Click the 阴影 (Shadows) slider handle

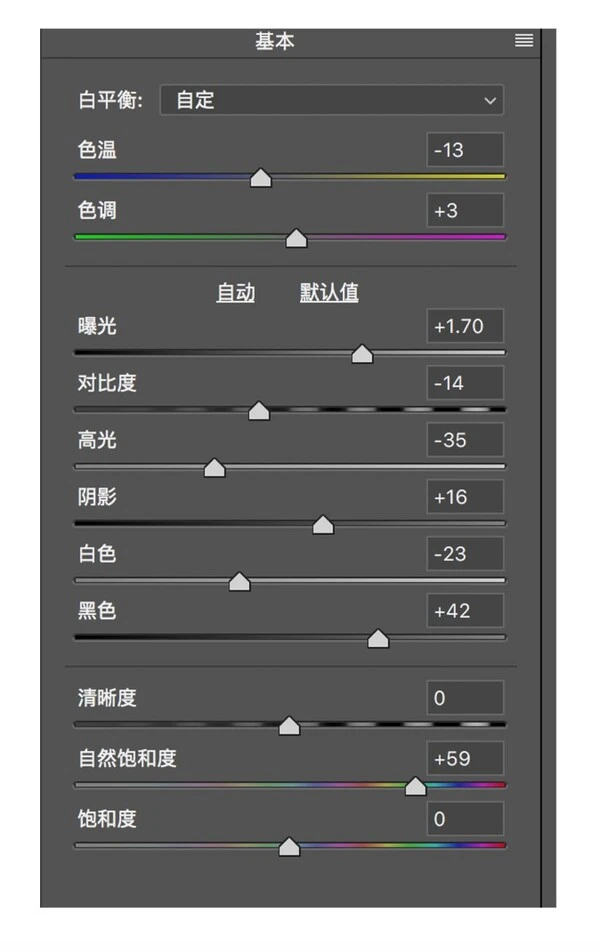coord(322,524)
